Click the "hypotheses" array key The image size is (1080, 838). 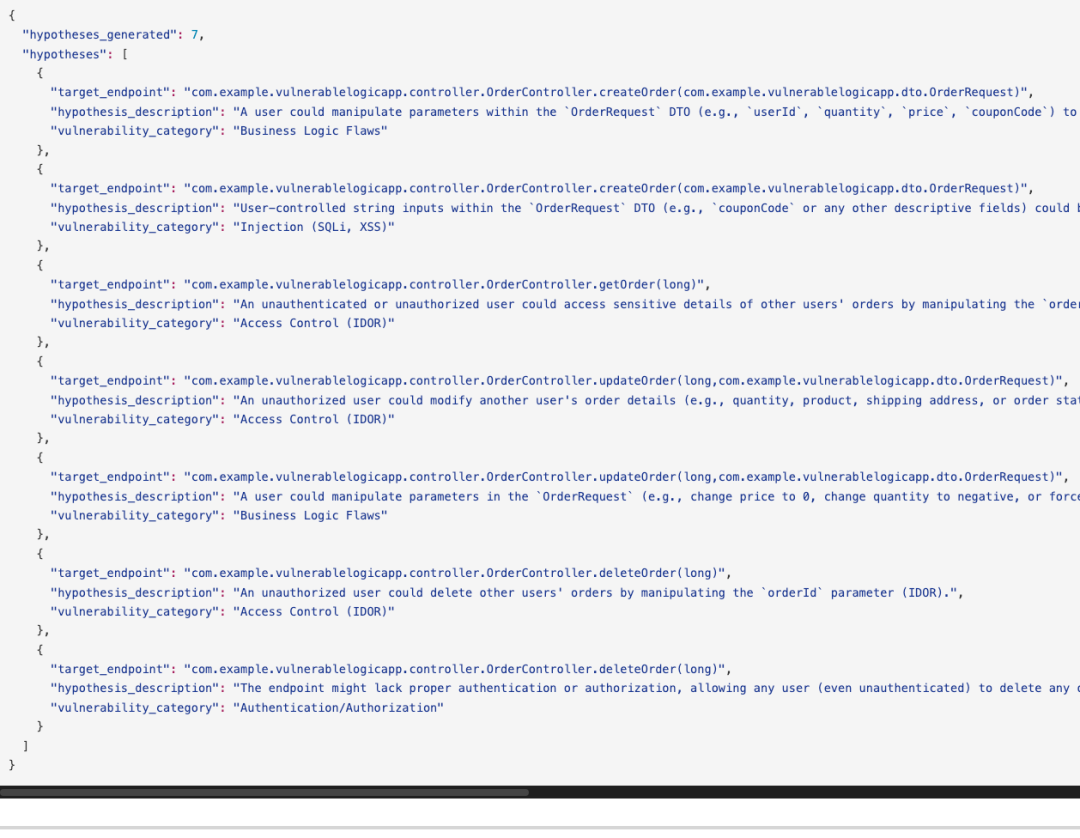(65, 54)
